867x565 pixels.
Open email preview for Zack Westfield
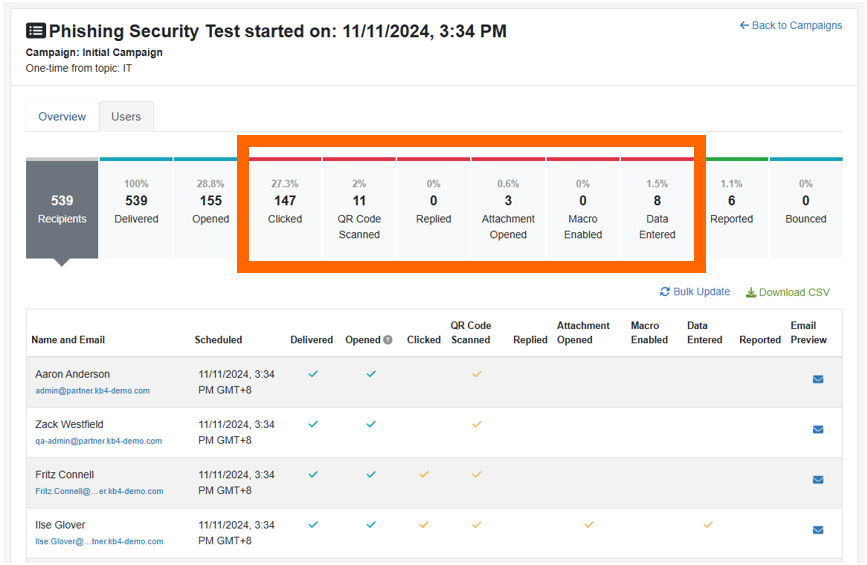818,430
